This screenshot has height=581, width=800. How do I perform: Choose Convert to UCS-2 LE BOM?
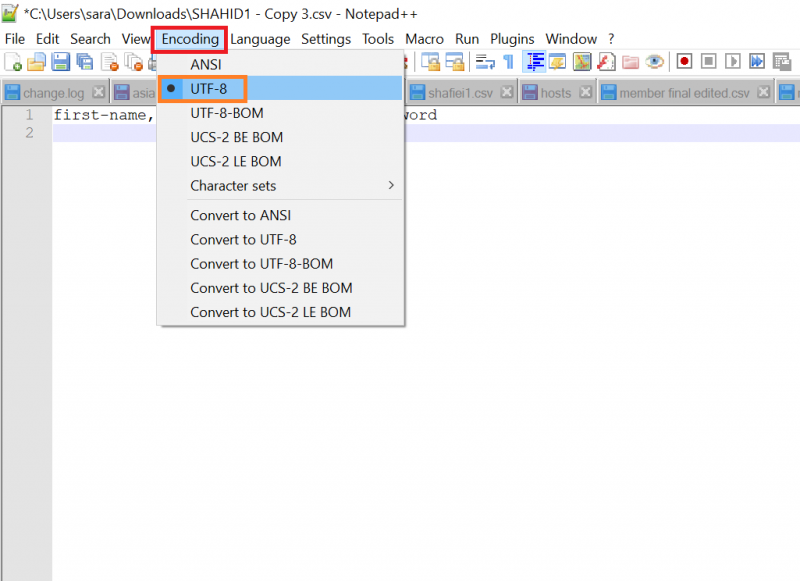[270, 312]
